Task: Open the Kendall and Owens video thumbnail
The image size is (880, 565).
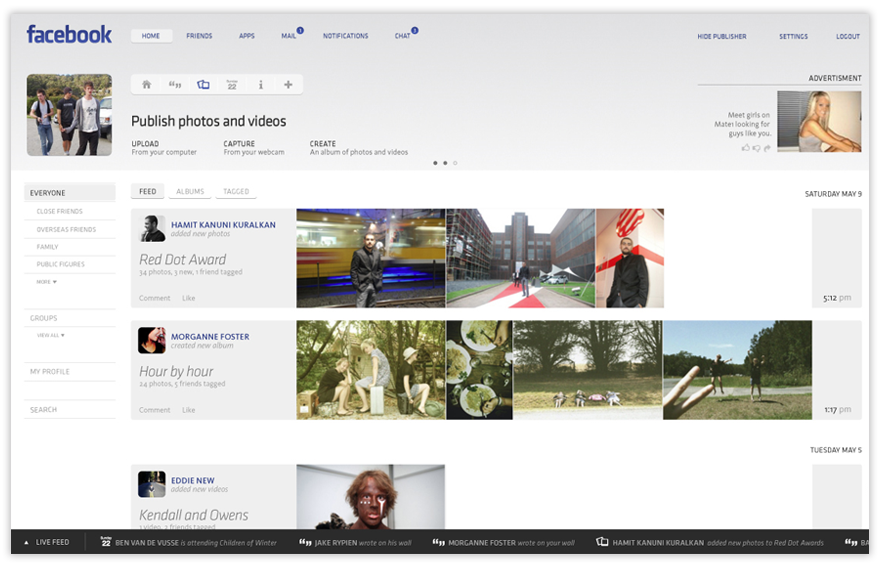Action: [x=371, y=497]
